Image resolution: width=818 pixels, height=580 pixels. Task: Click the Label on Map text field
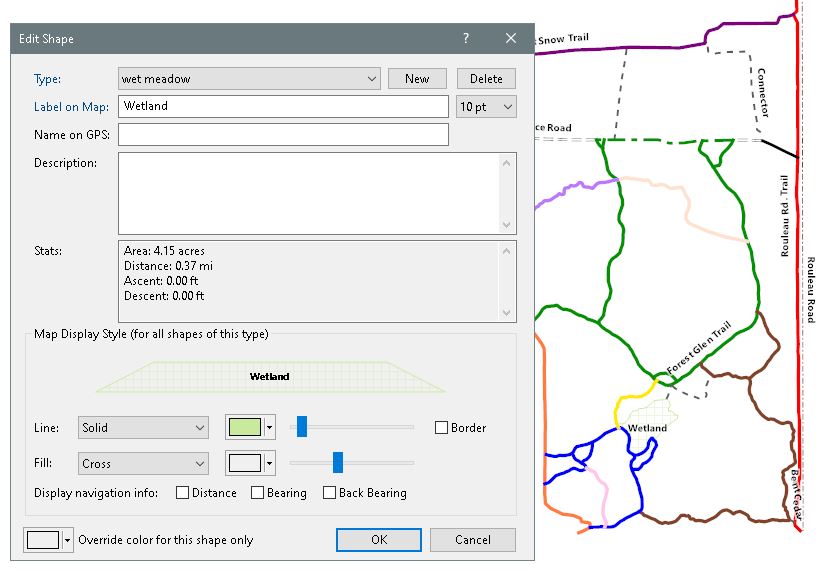pos(283,106)
